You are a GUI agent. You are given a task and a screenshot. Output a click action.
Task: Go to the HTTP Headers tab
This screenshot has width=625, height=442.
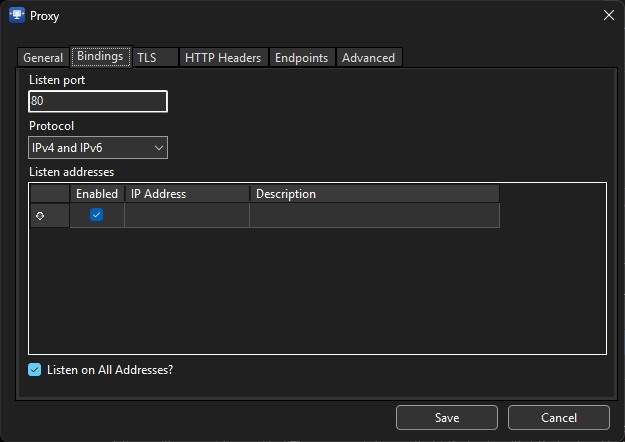223,58
